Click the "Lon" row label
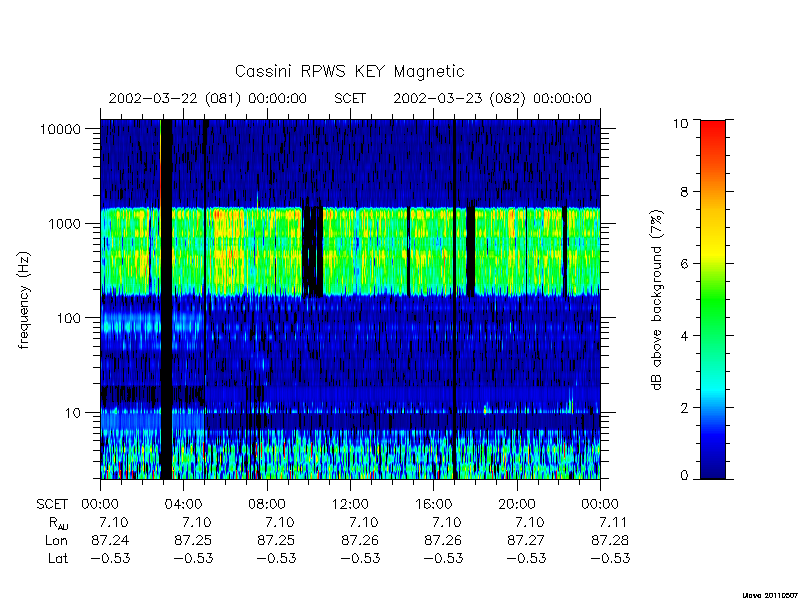This screenshot has height=600, width=800. pyautogui.click(x=56, y=540)
